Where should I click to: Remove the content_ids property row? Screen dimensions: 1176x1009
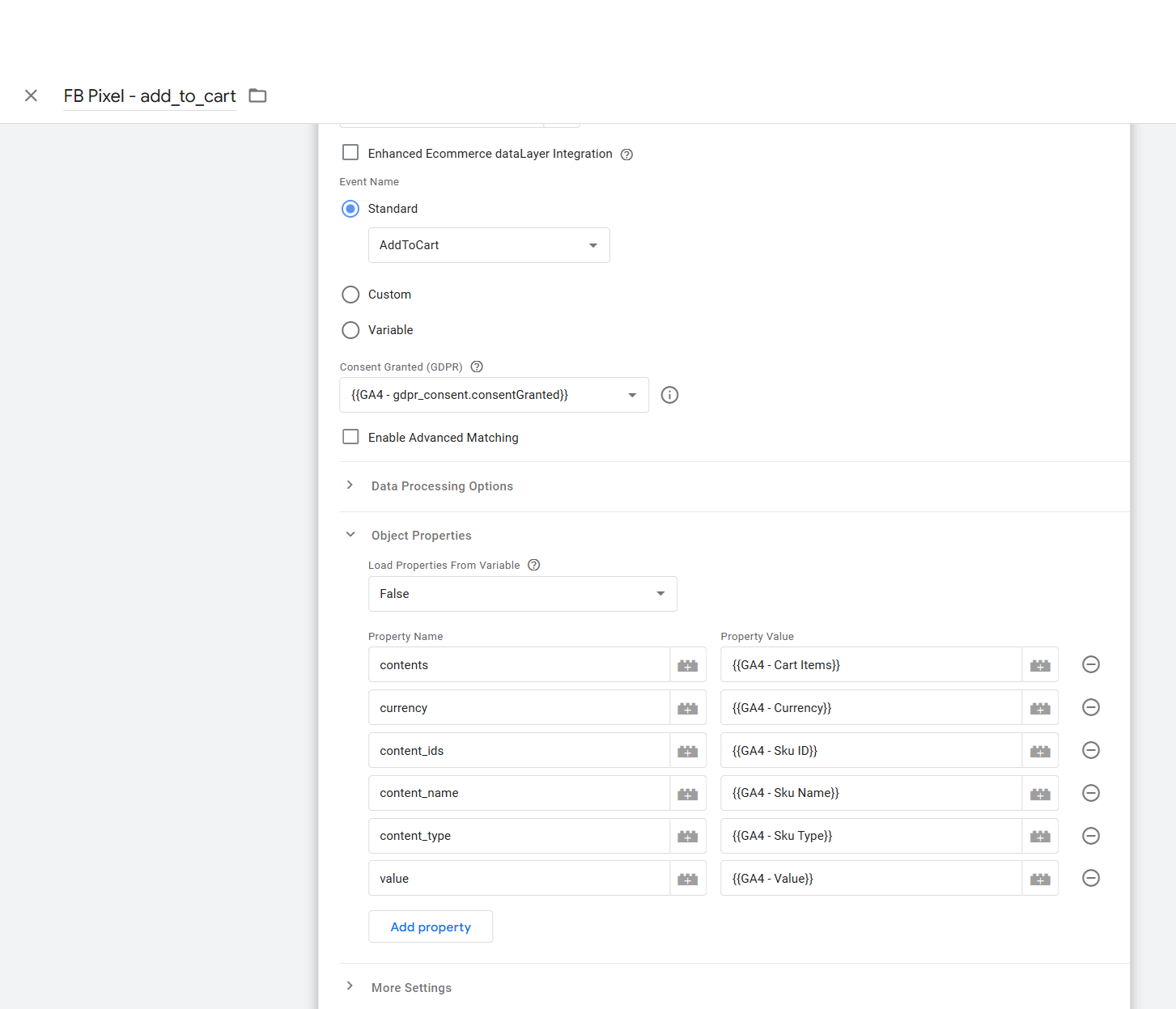1090,750
